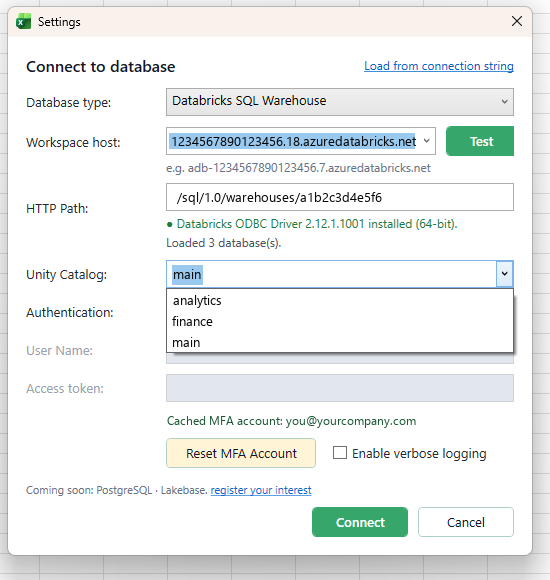The image size is (550, 580).
Task: Click the Excel icon in Settings title bar
Action: [23, 22]
